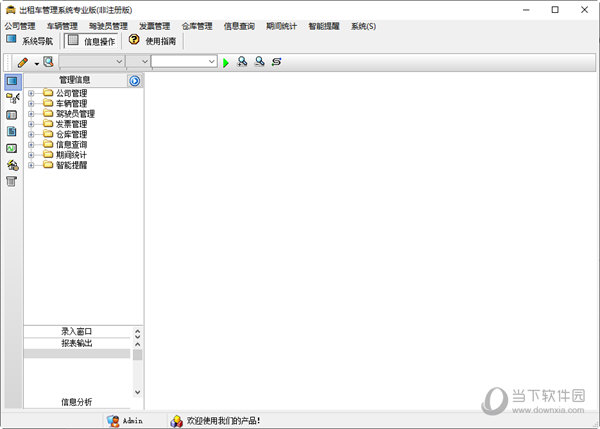This screenshot has height=429, width=600.
Task: Expand the 车辆管理 tree node
Action: tap(31, 103)
